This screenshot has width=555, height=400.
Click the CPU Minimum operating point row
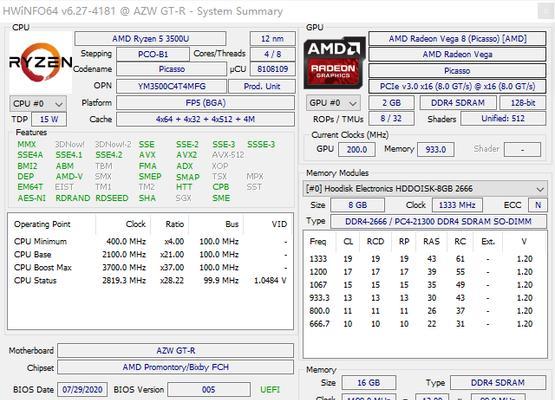click(150, 241)
